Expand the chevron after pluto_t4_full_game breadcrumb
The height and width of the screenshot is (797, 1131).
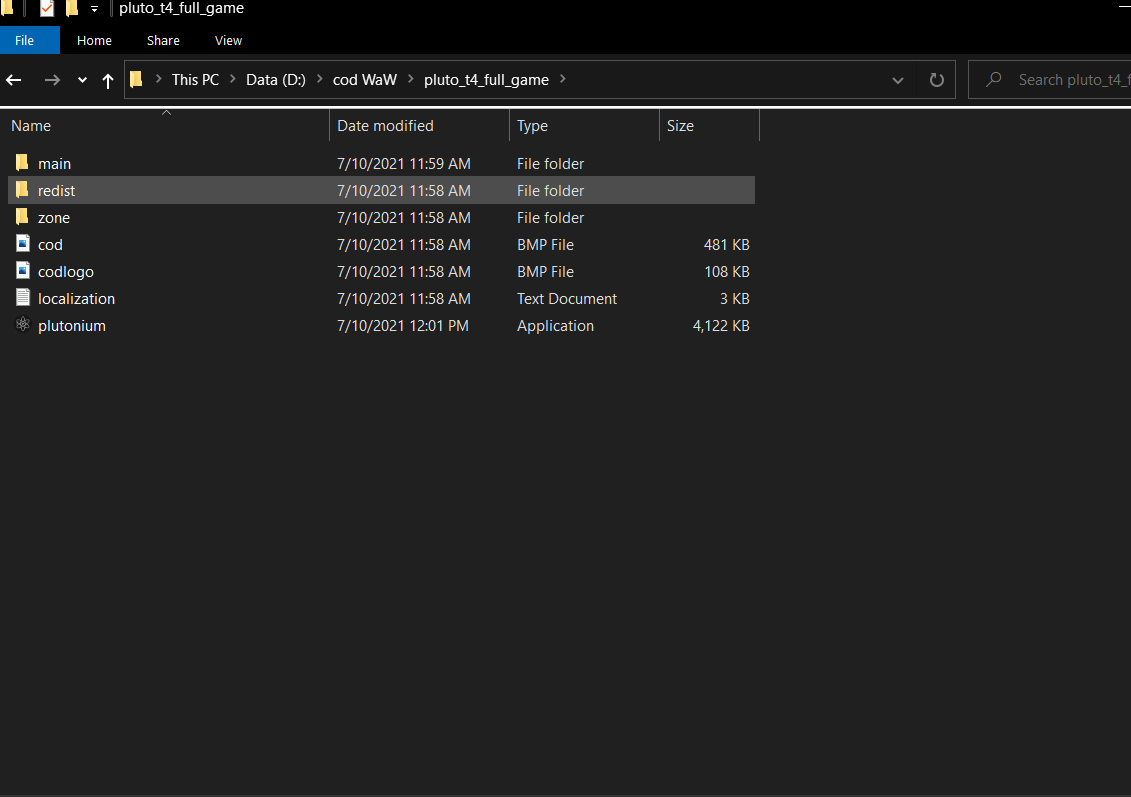563,79
